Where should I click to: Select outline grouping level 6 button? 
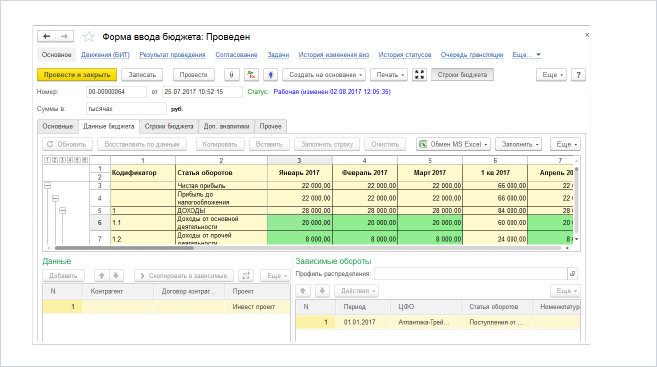(x=85, y=160)
